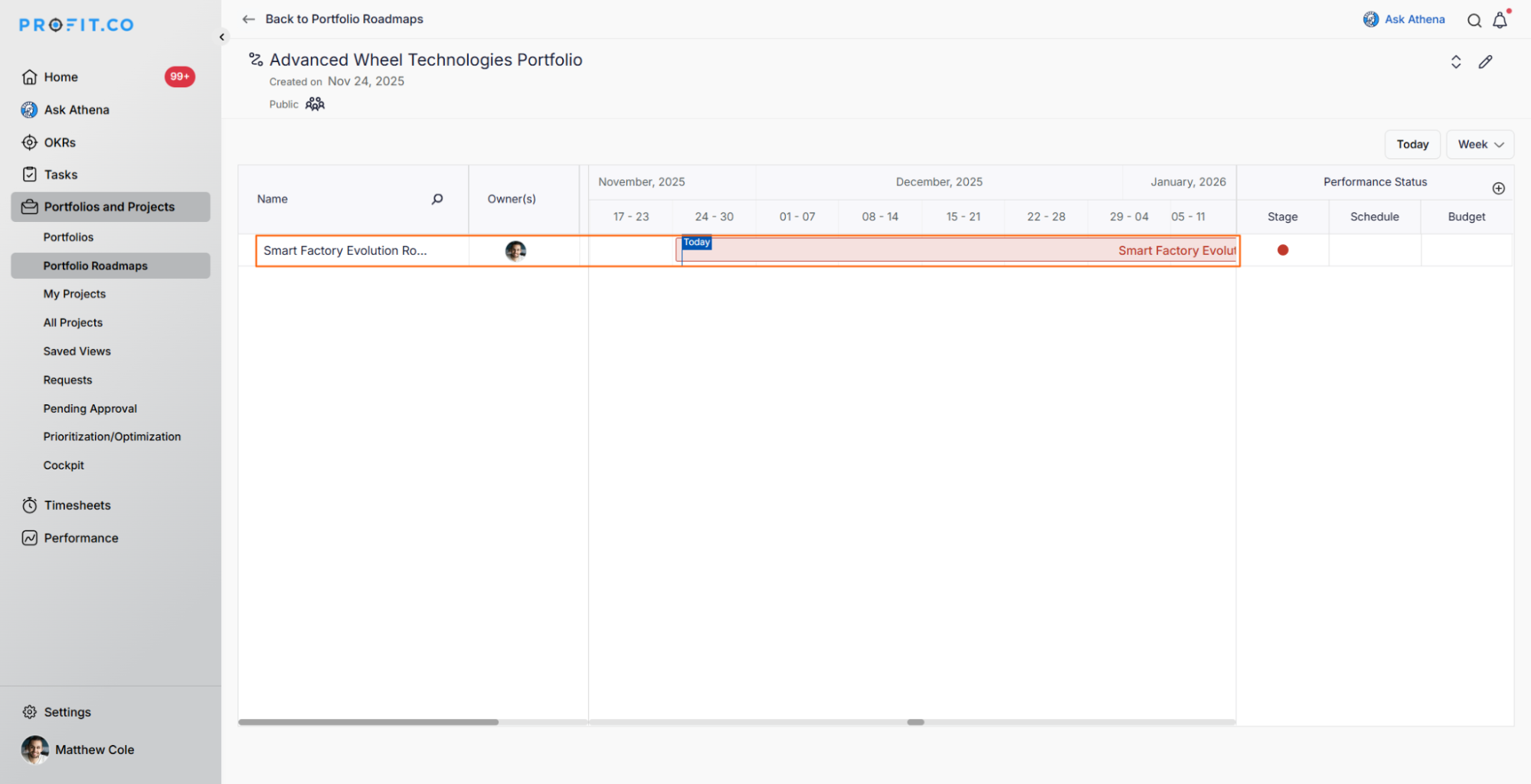This screenshot has height=784, width=1531.
Task: Click the Portfolios and Projects briefcase icon
Action: point(29,207)
